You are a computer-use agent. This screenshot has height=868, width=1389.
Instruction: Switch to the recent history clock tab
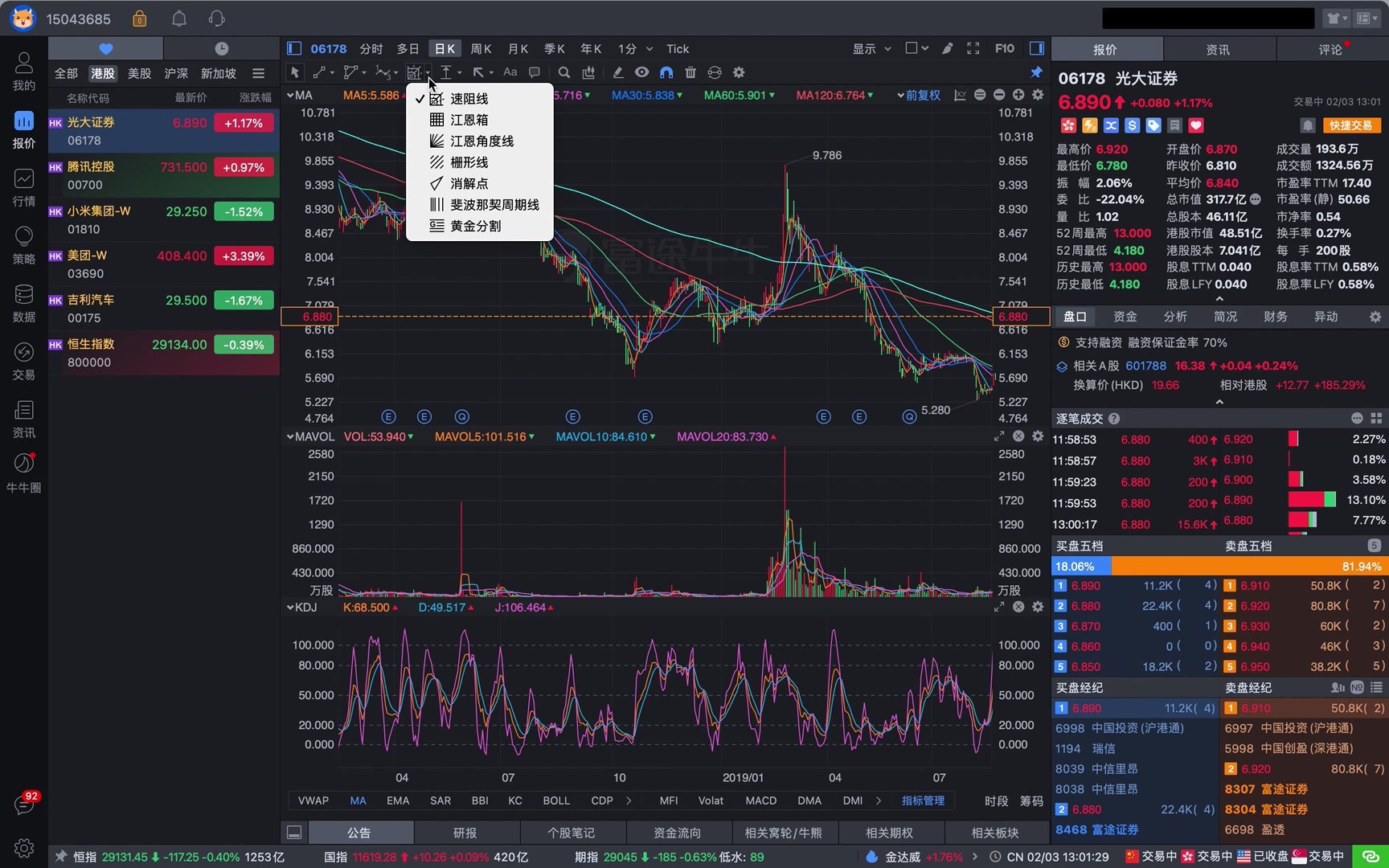(222, 48)
